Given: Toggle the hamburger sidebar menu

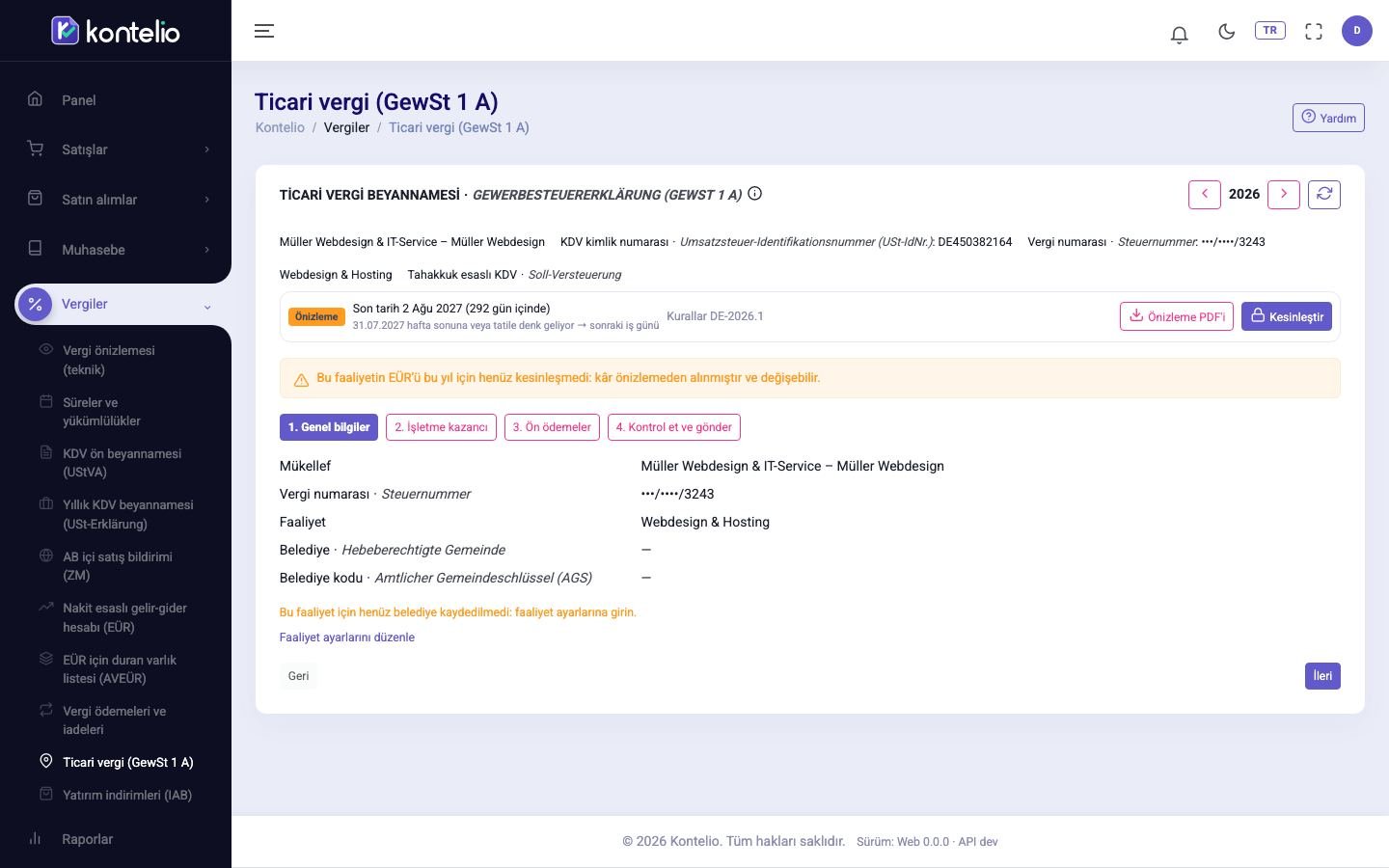Looking at the screenshot, I should [x=264, y=31].
